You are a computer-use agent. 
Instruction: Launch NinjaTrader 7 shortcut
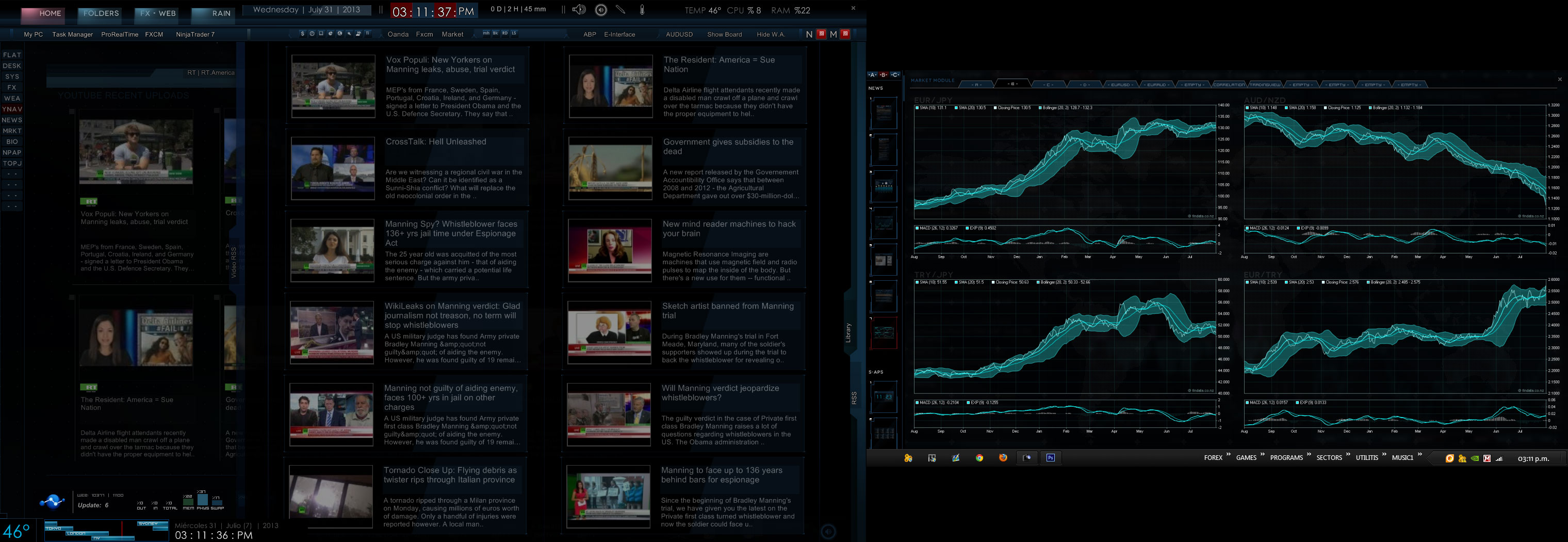(195, 35)
